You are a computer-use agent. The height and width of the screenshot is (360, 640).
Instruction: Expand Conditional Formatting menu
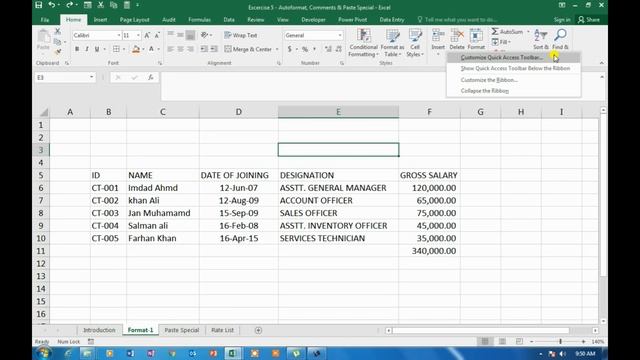coord(363,43)
